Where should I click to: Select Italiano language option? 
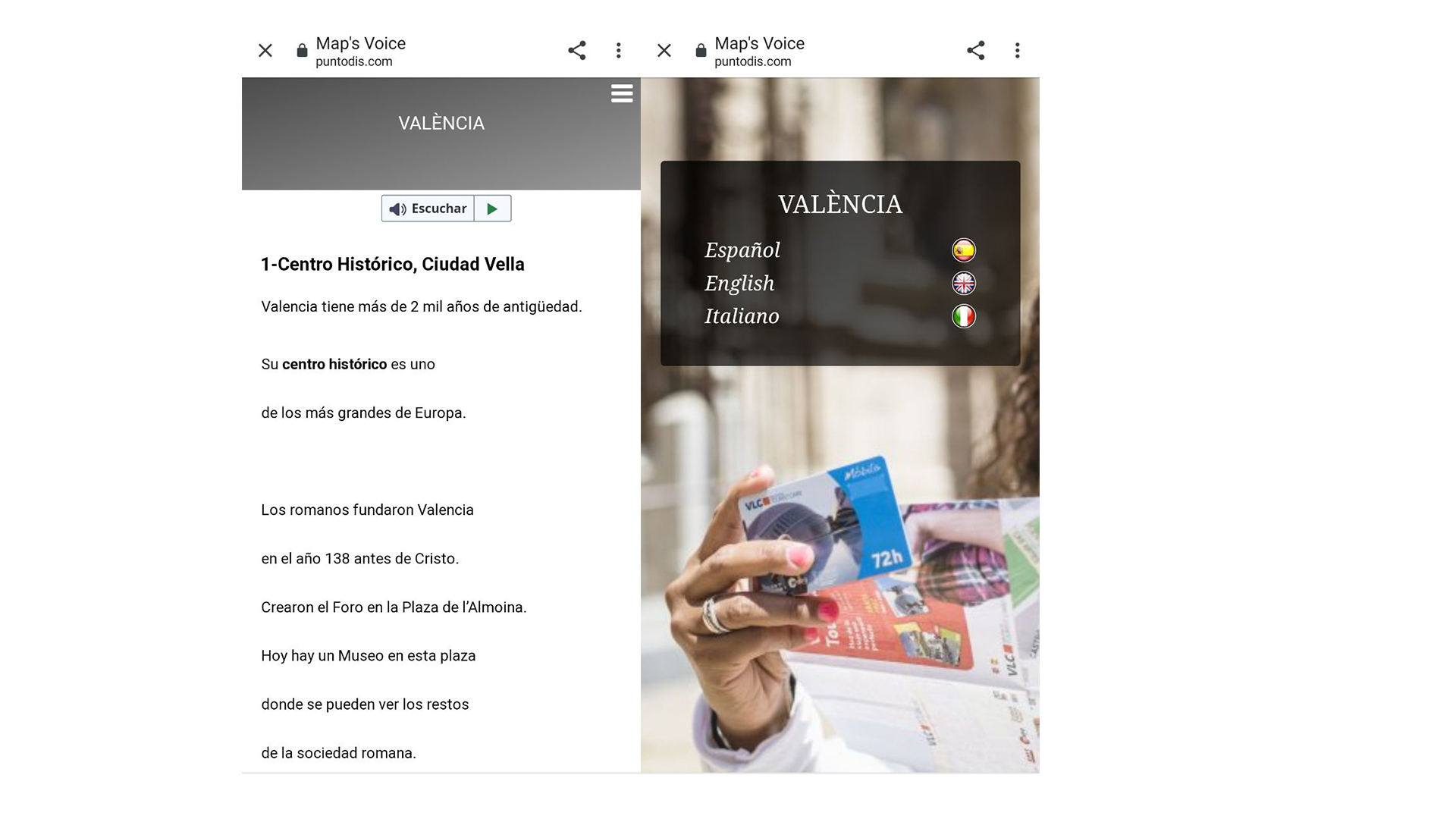[742, 316]
